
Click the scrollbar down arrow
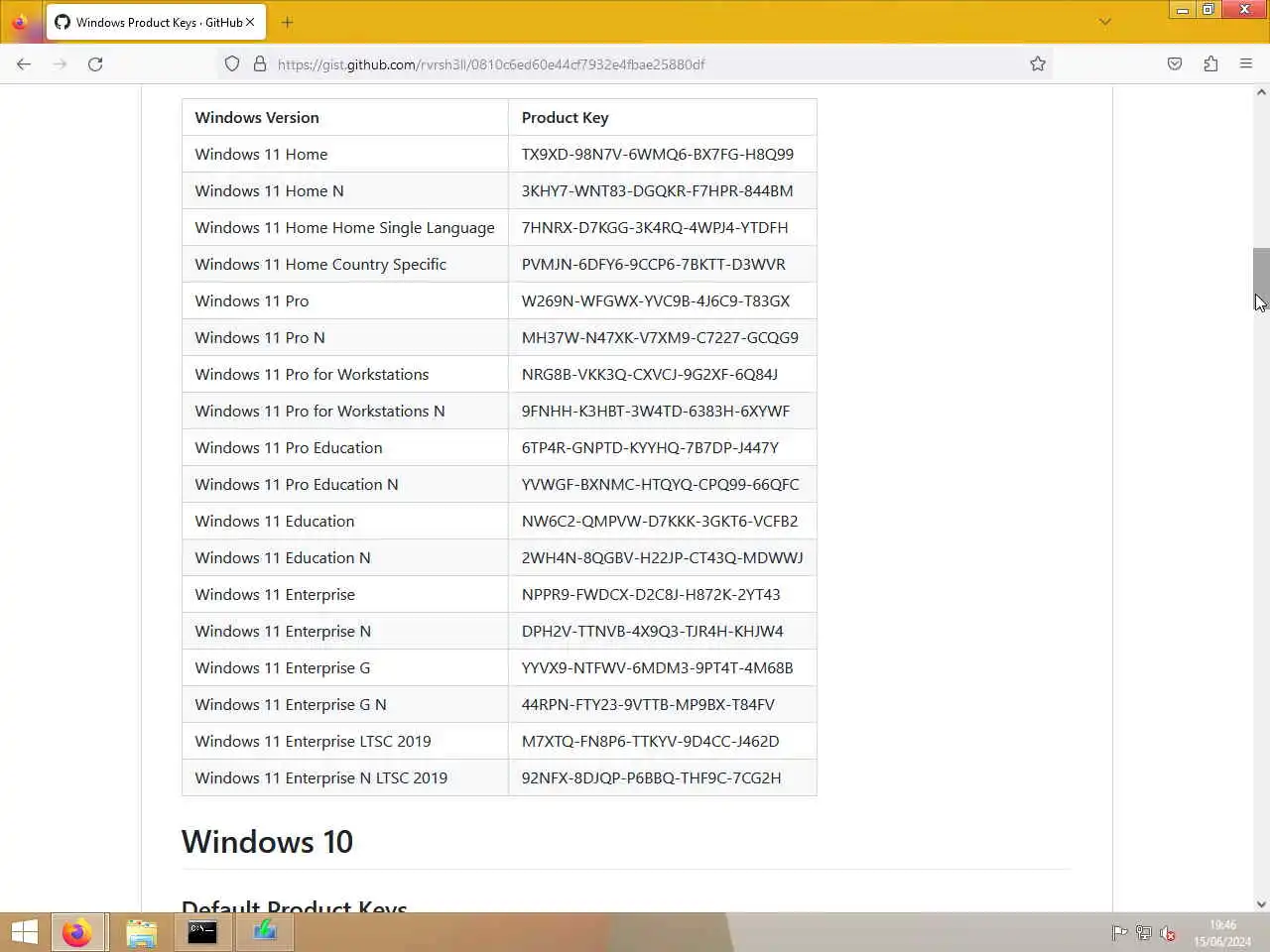(1261, 903)
